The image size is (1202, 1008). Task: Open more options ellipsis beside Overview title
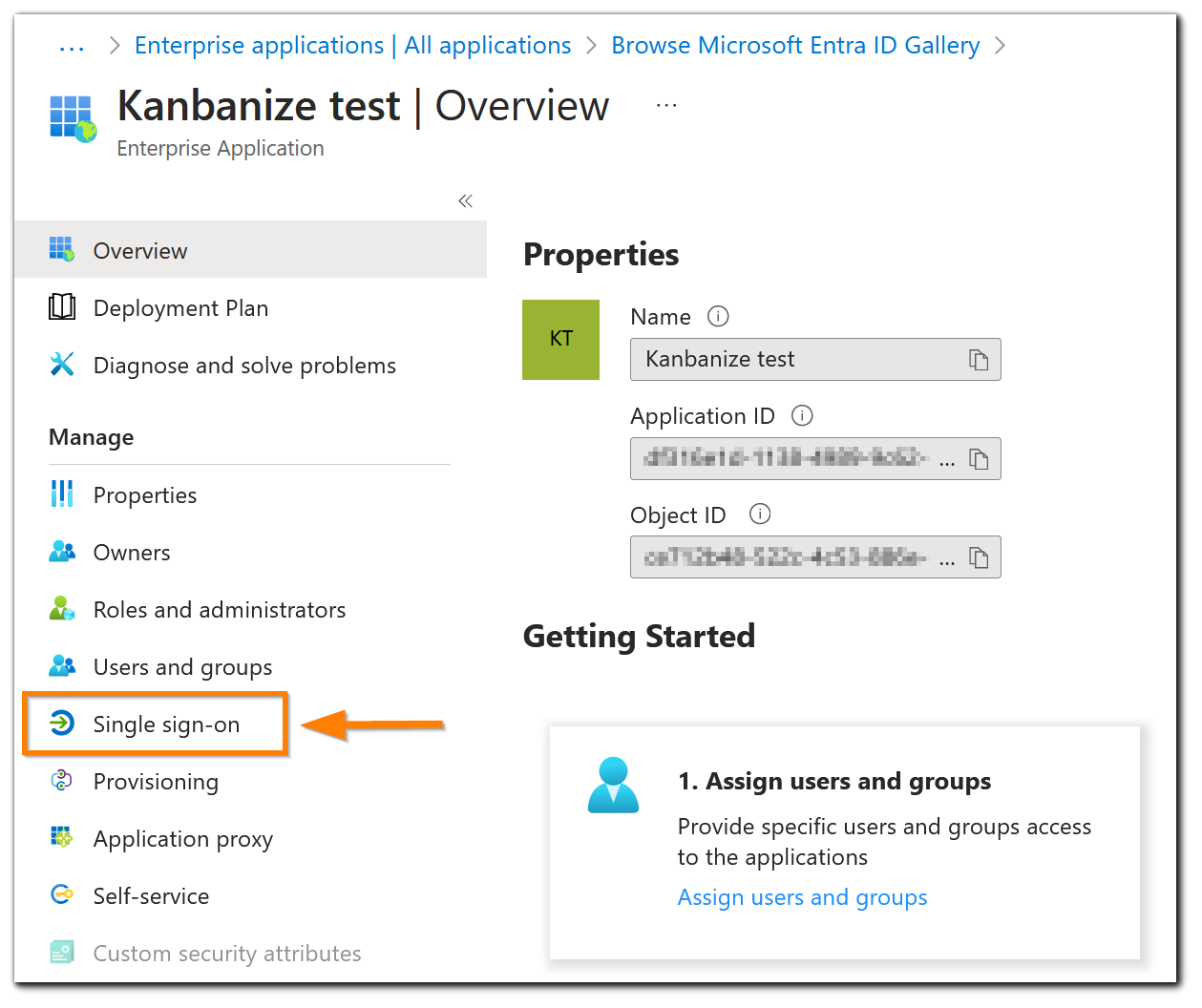(666, 106)
